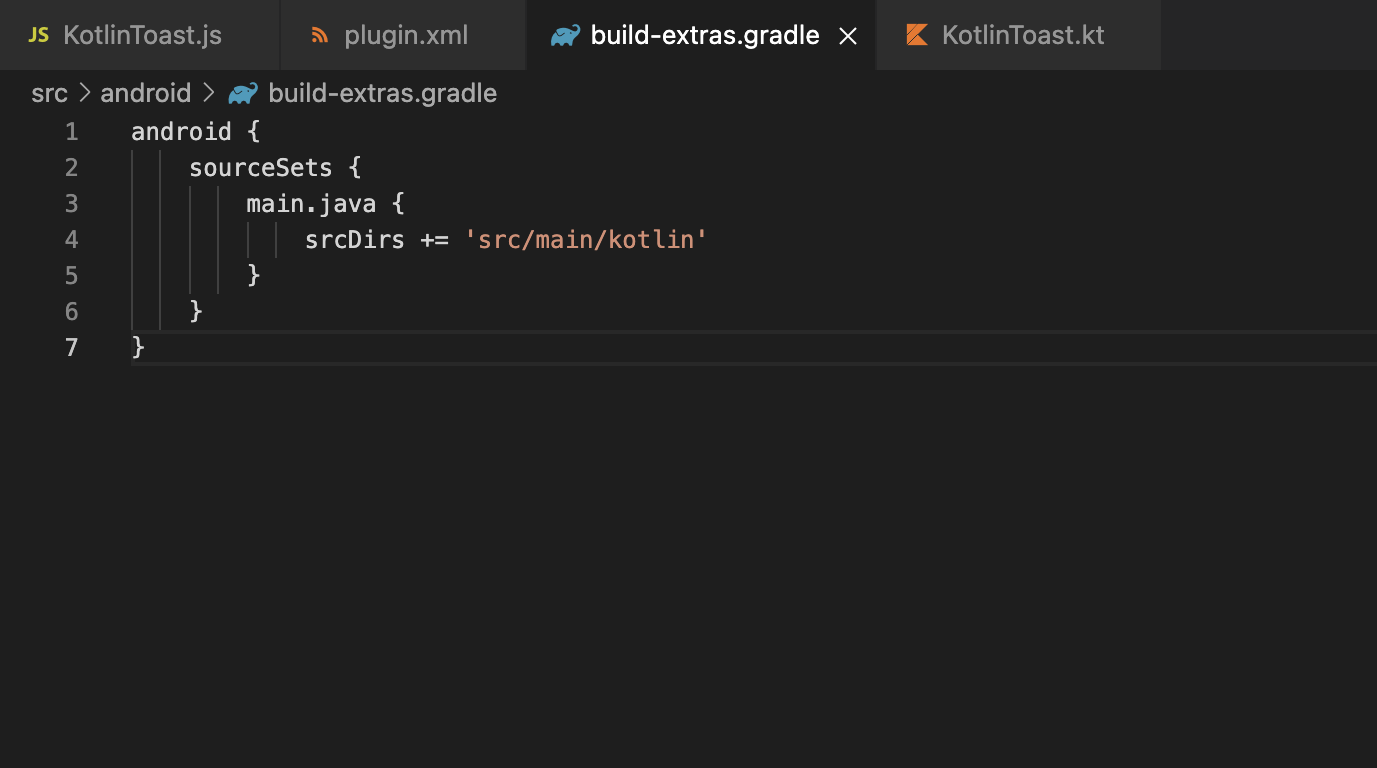Close the build-extras.gradle tab
The image size is (1377, 768).
pyautogui.click(x=848, y=36)
